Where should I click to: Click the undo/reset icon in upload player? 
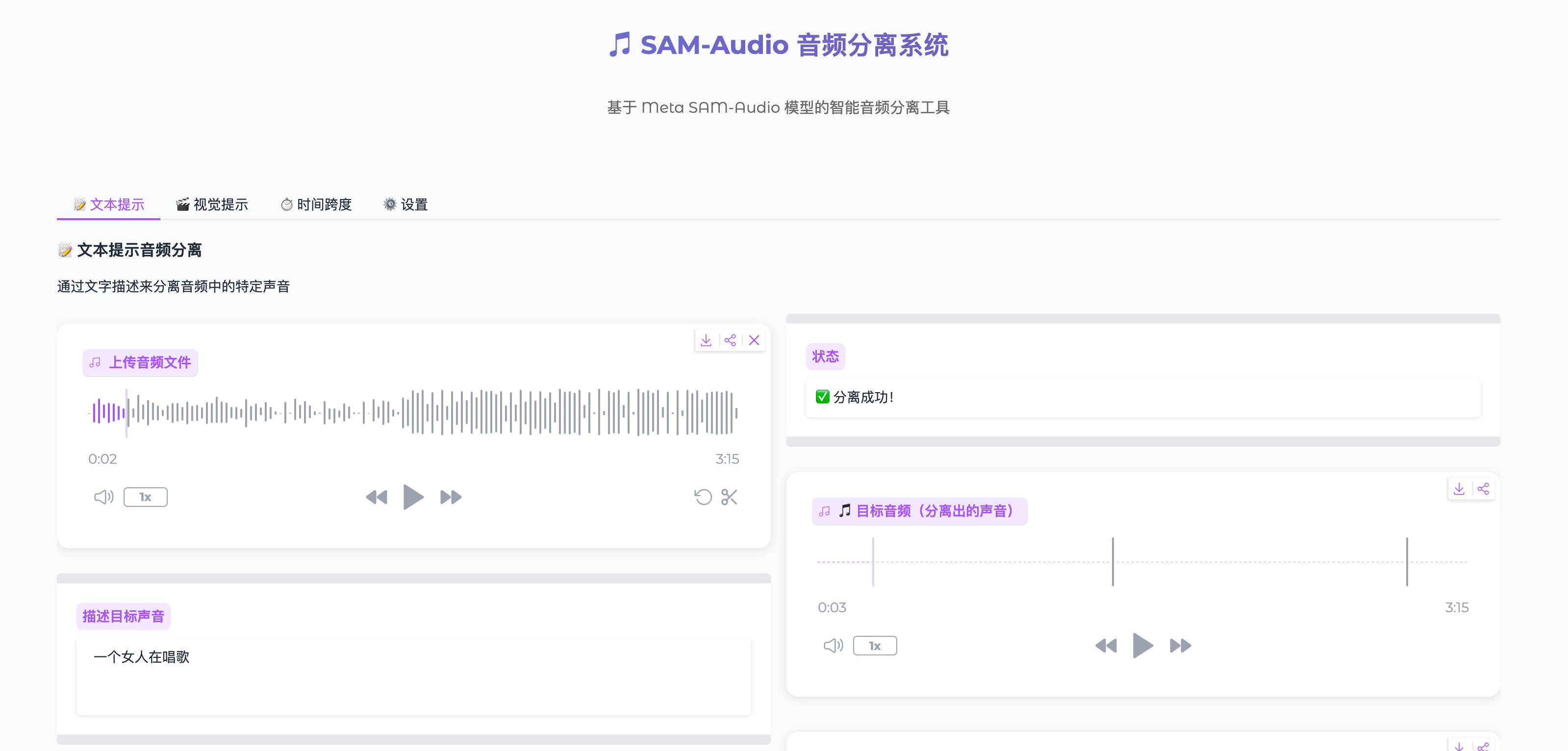point(703,497)
